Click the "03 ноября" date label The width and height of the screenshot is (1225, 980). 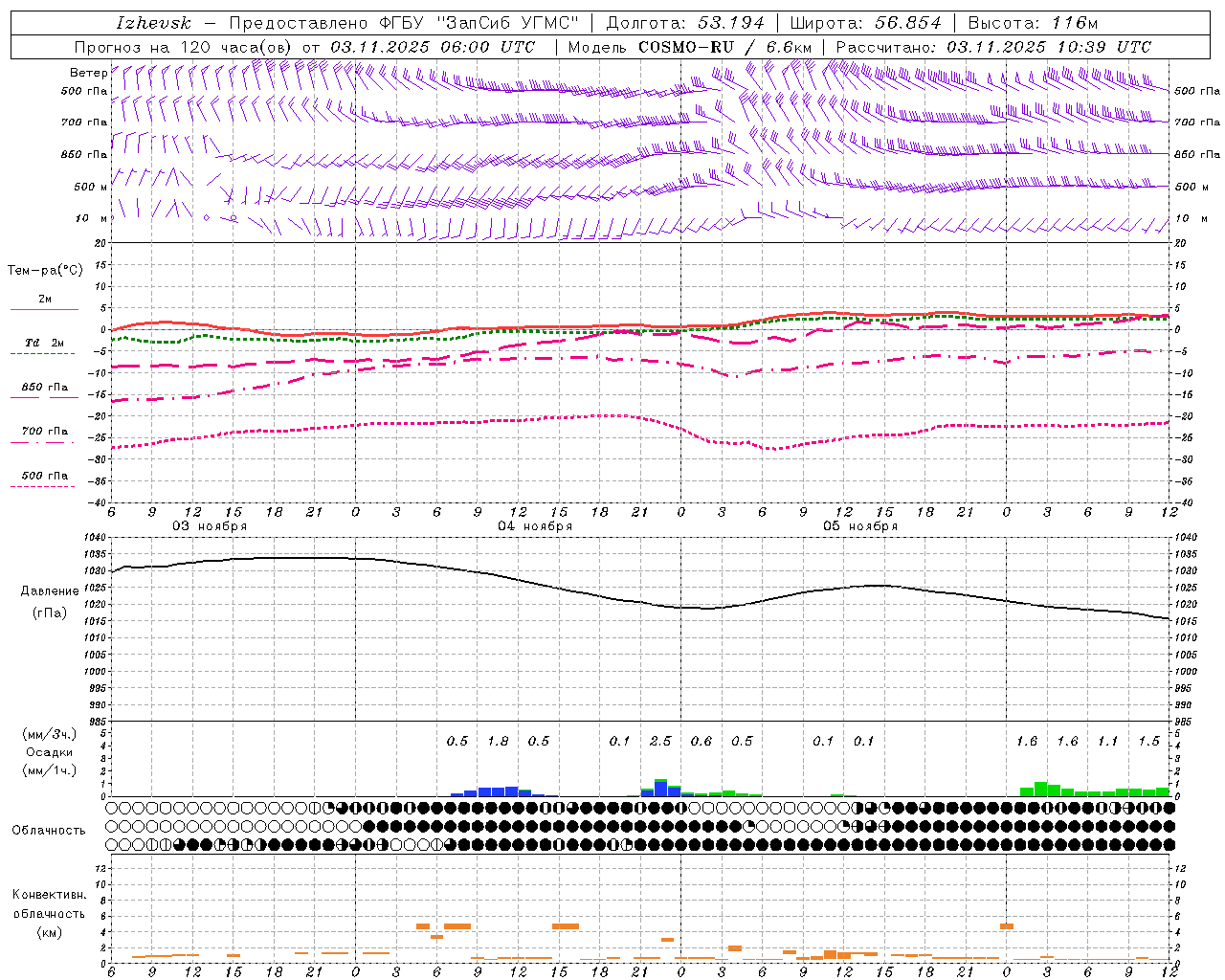coord(210,526)
